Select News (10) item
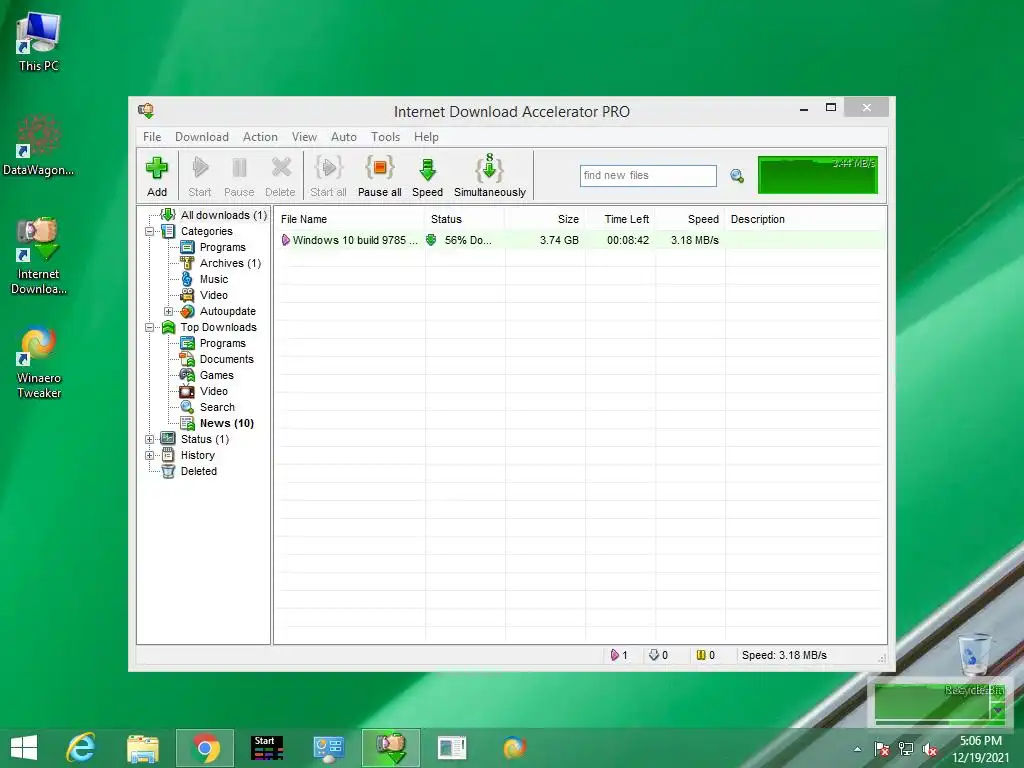Screen dimensions: 1024x768 tap(227, 423)
